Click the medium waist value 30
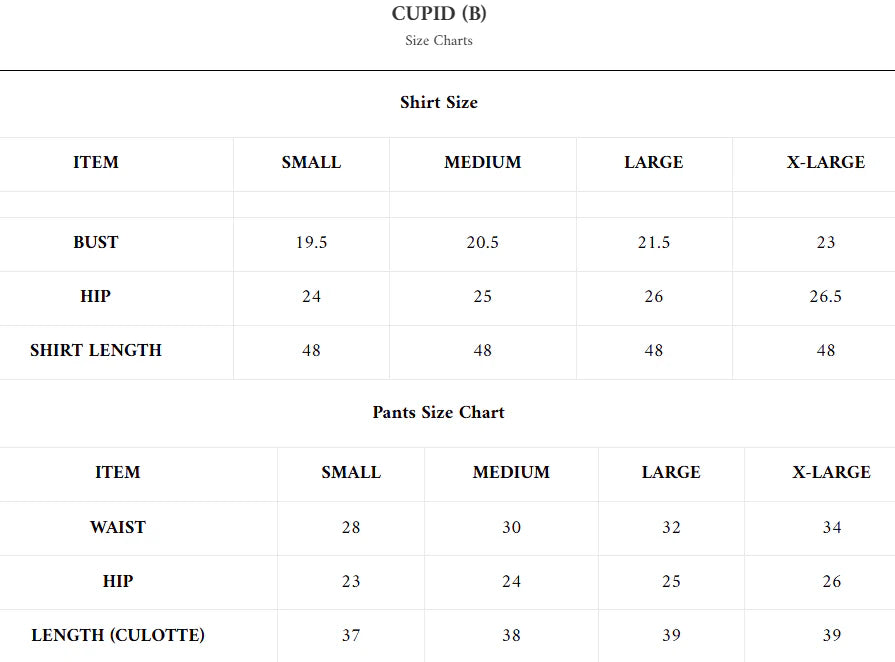This screenshot has width=895, height=662. 511,527
